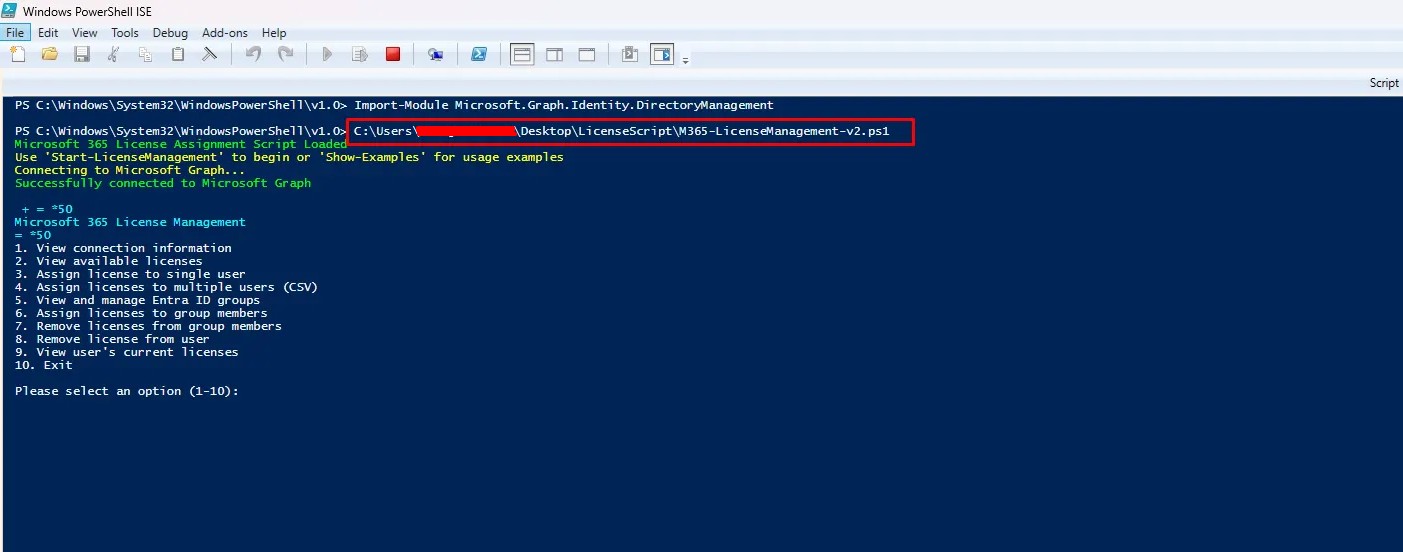Image resolution: width=1403 pixels, height=552 pixels.
Task: Expand the Script pane
Action: [1383, 83]
